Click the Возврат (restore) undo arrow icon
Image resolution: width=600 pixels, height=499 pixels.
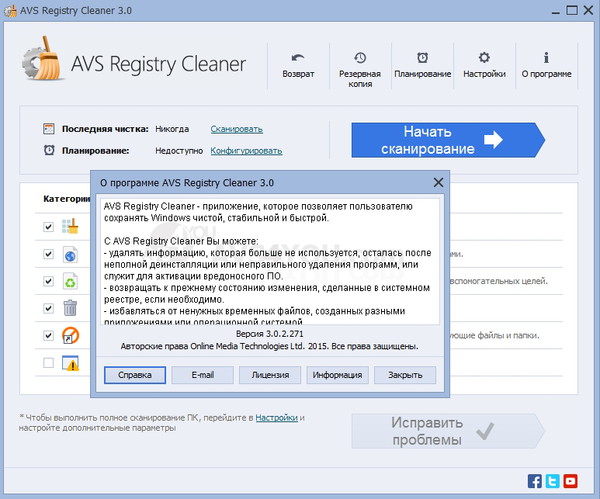point(298,58)
